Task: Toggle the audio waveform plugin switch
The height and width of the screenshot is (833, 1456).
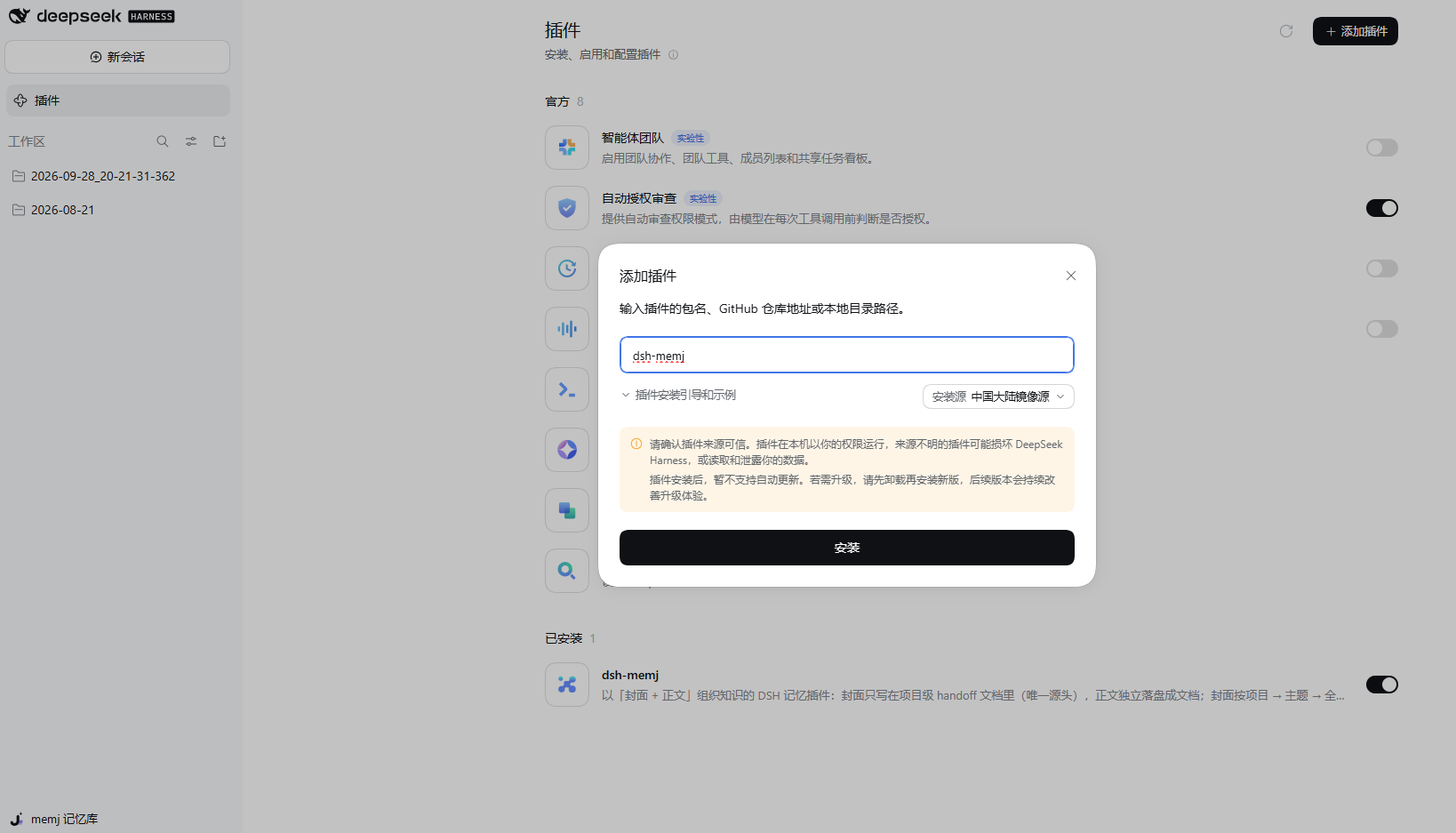Action: (1382, 329)
